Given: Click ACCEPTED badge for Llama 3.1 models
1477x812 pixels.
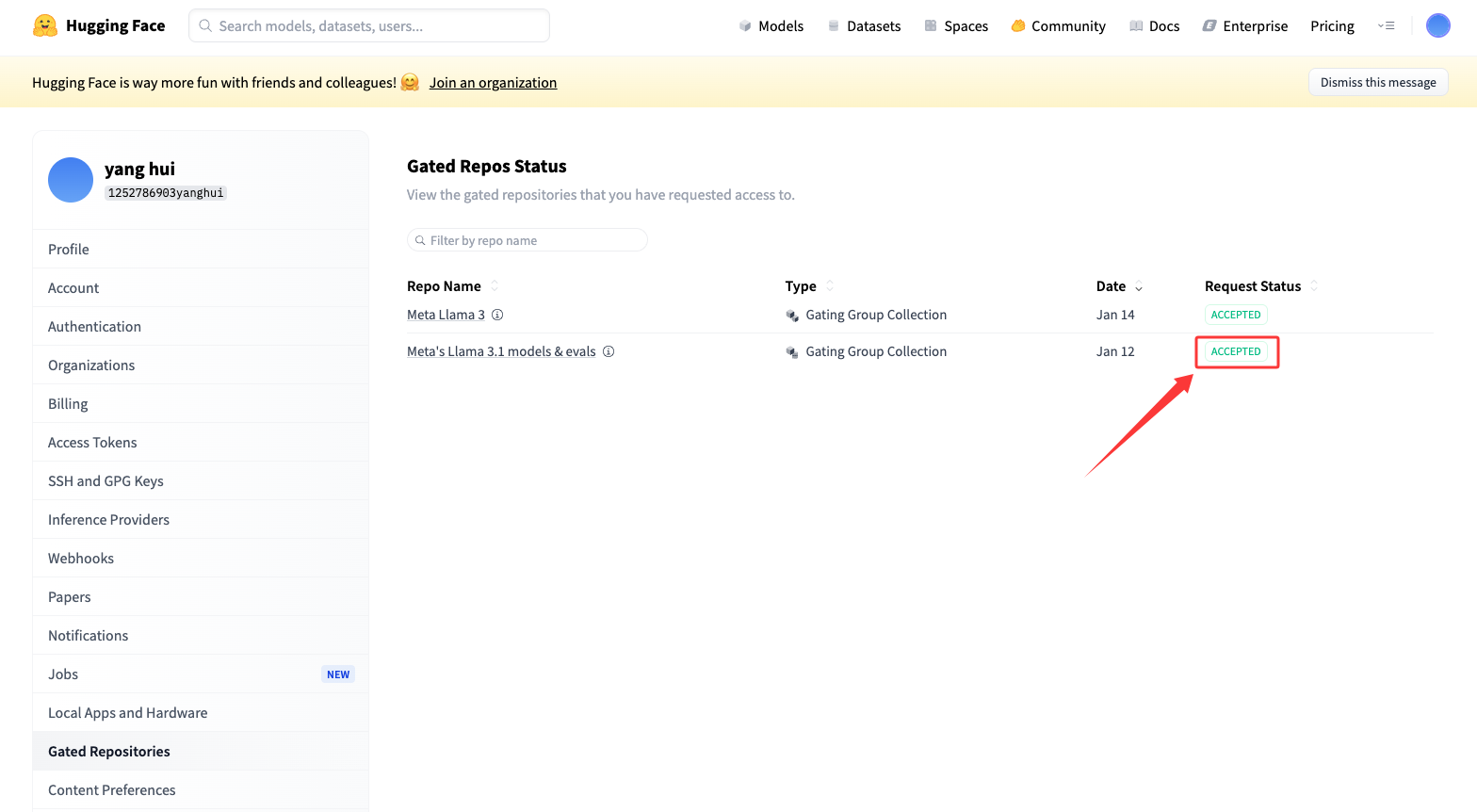Looking at the screenshot, I should point(1236,351).
